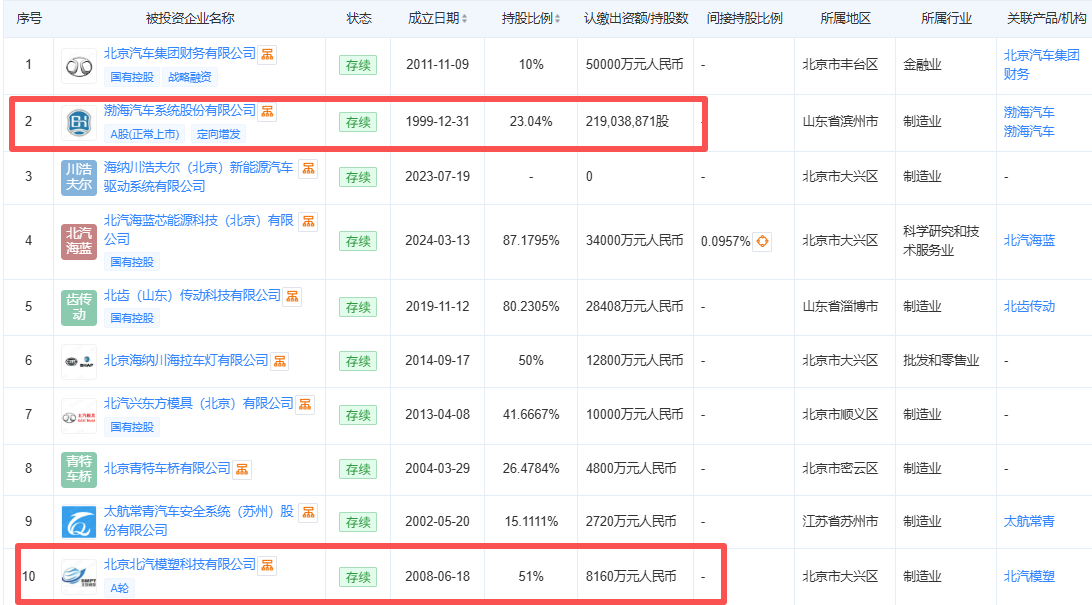Click the equity chart icon beside 北京青特车桥有限公司
Image resolution: width=1092 pixels, height=605 pixels.
tap(242, 468)
